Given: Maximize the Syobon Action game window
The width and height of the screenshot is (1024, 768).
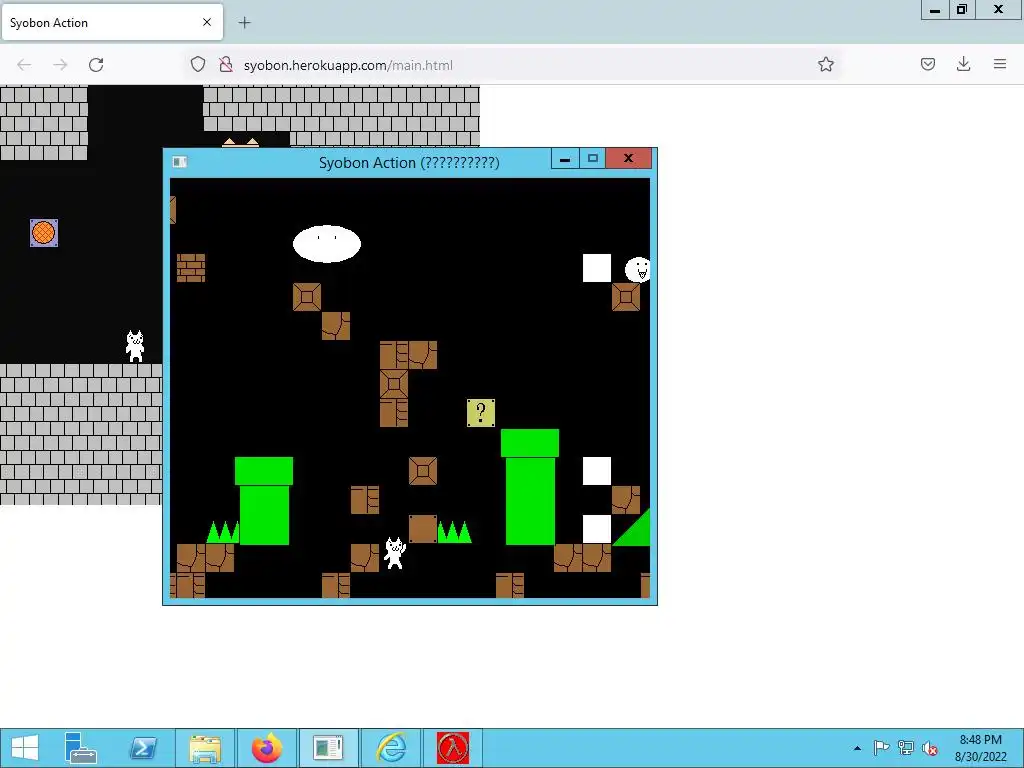Looking at the screenshot, I should [x=592, y=158].
